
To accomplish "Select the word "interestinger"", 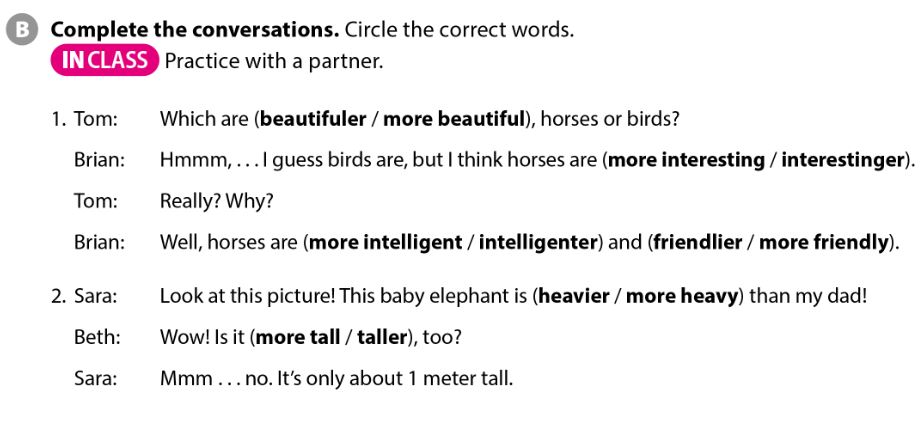I will [x=841, y=160].
